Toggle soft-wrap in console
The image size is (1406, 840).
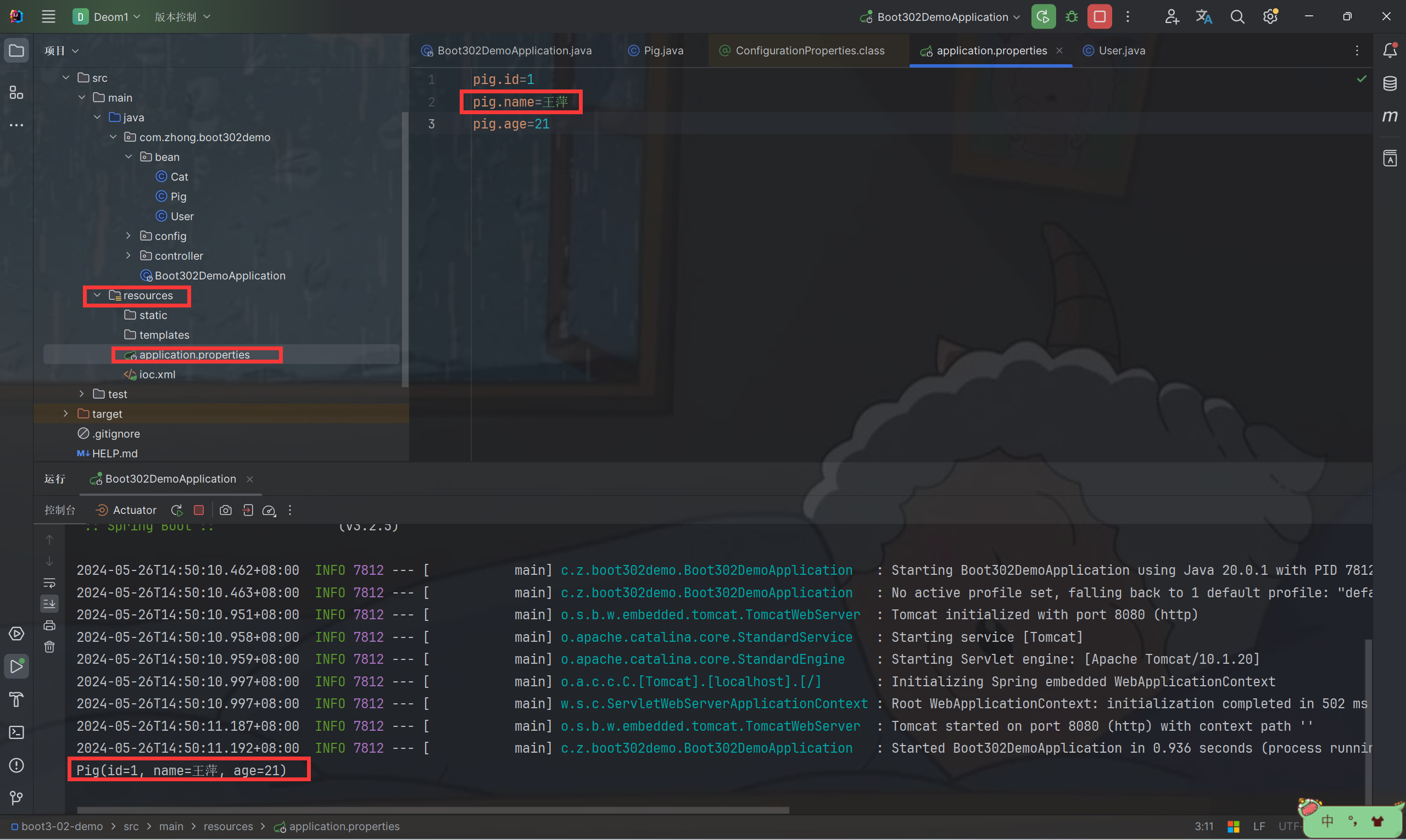49,583
